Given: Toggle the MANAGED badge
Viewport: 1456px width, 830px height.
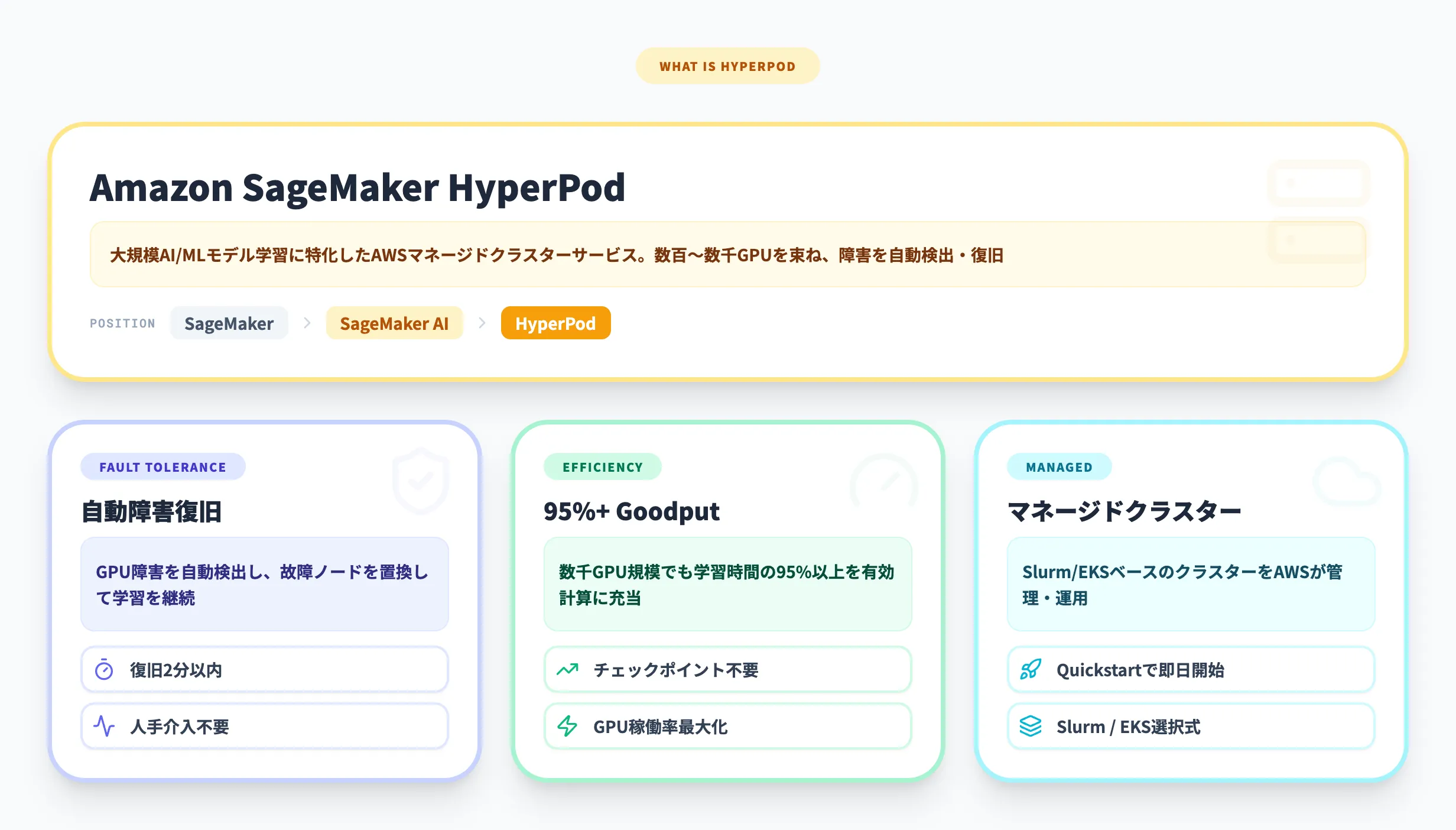Looking at the screenshot, I should pos(1059,466).
